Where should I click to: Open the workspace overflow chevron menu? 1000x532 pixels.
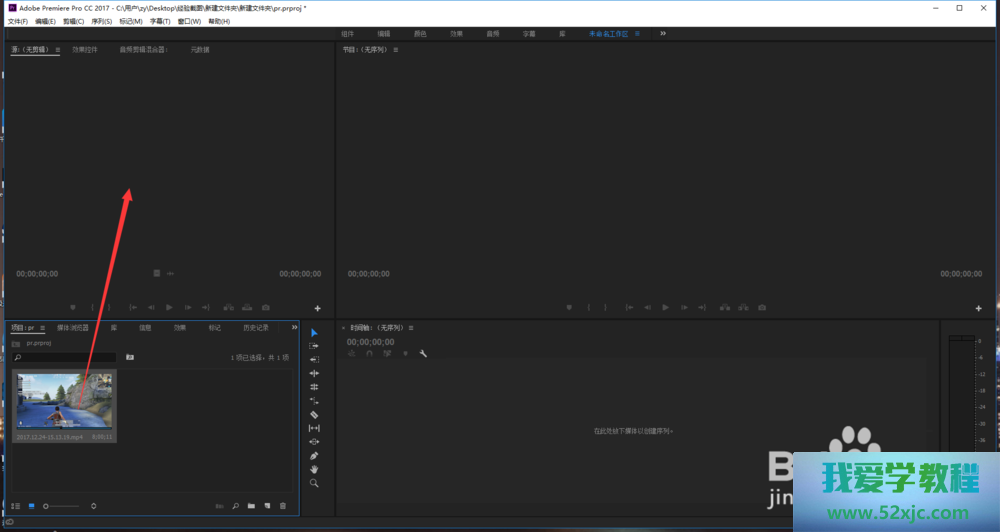coord(663,33)
